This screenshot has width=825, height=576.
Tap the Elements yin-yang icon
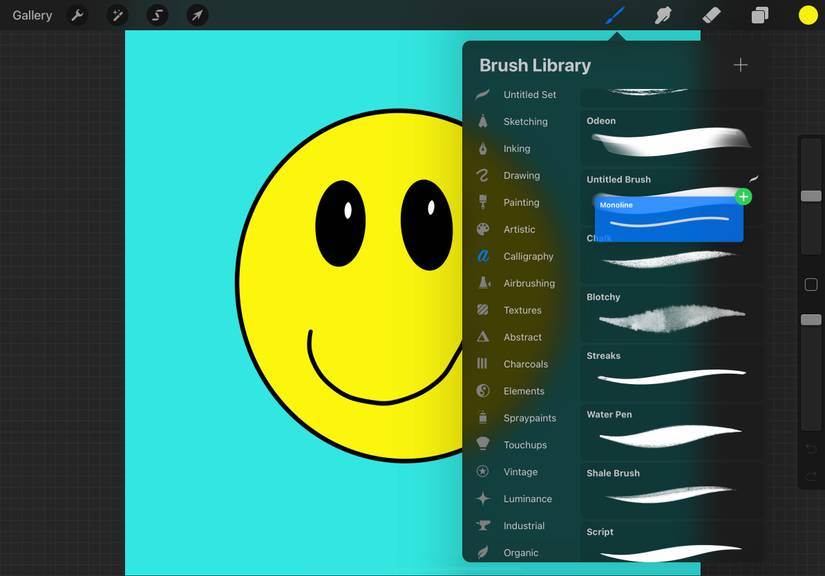click(x=482, y=391)
